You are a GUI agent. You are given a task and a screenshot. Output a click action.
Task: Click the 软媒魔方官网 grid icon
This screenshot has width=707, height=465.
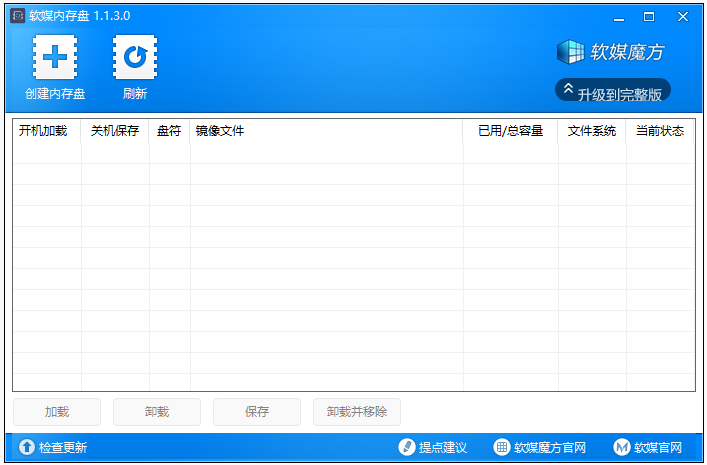[x=501, y=447]
